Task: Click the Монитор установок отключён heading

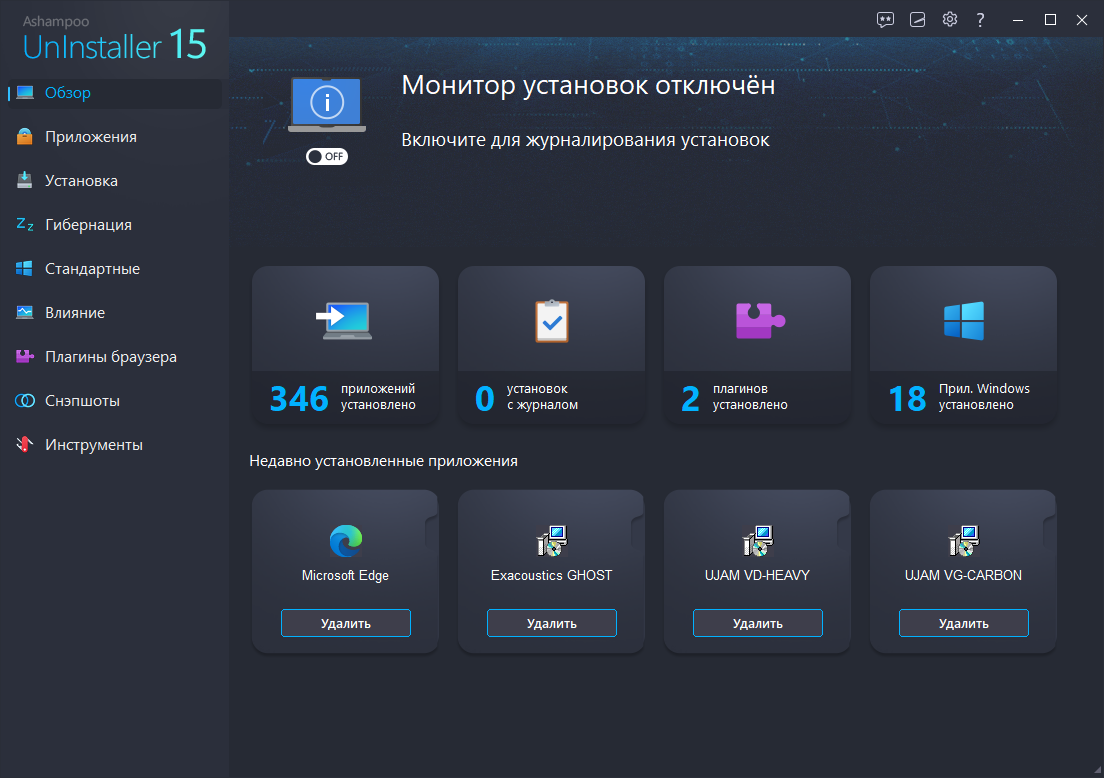Action: coord(589,85)
